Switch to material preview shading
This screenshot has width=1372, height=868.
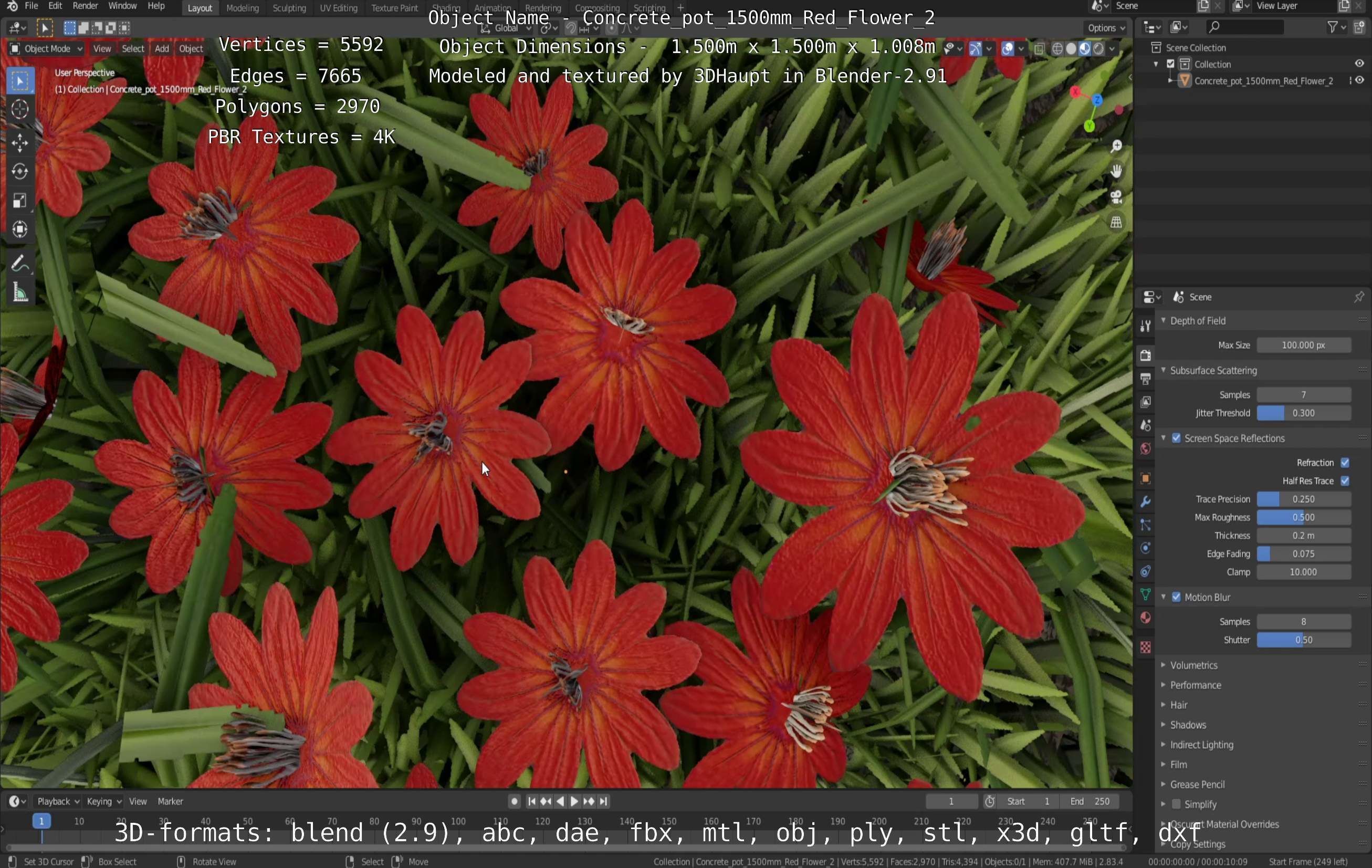tap(1084, 48)
